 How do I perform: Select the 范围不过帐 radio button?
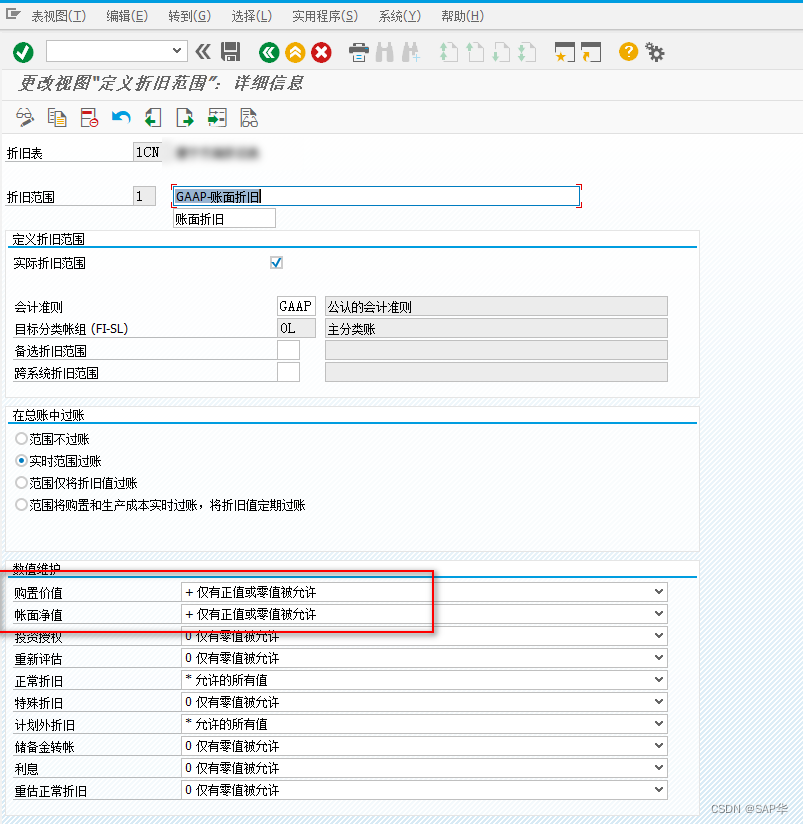click(21, 437)
